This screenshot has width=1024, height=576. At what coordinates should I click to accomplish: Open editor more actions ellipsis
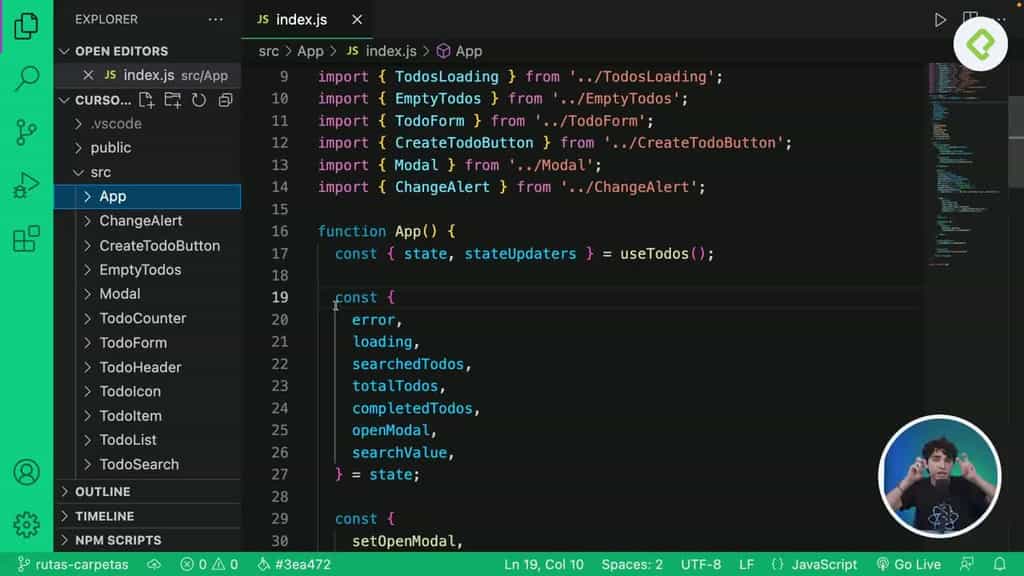coord(1001,19)
